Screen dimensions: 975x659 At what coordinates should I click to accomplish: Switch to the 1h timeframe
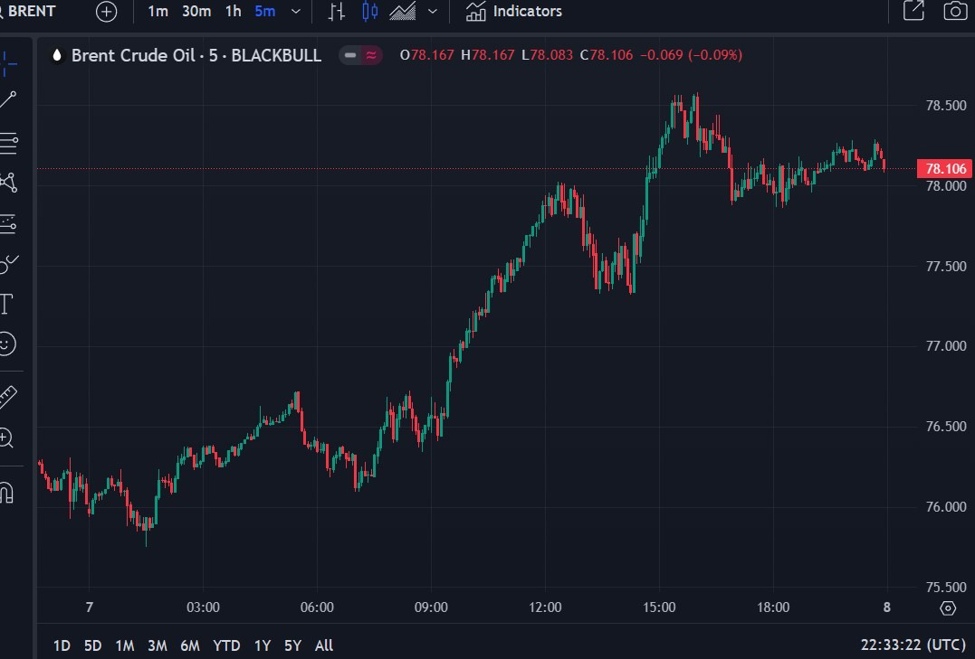(x=232, y=12)
